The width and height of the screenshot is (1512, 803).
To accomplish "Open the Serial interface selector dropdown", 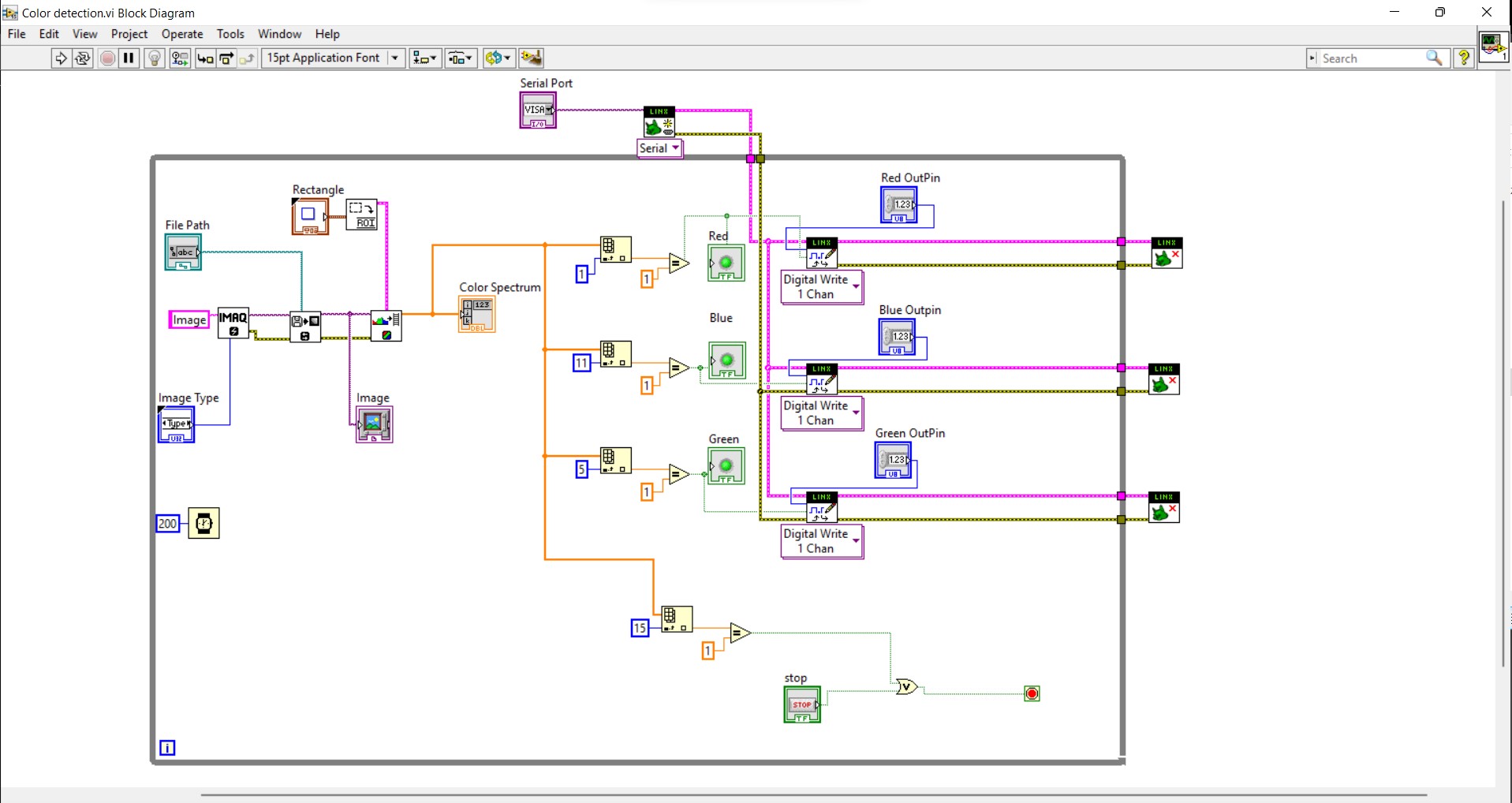I will click(676, 148).
